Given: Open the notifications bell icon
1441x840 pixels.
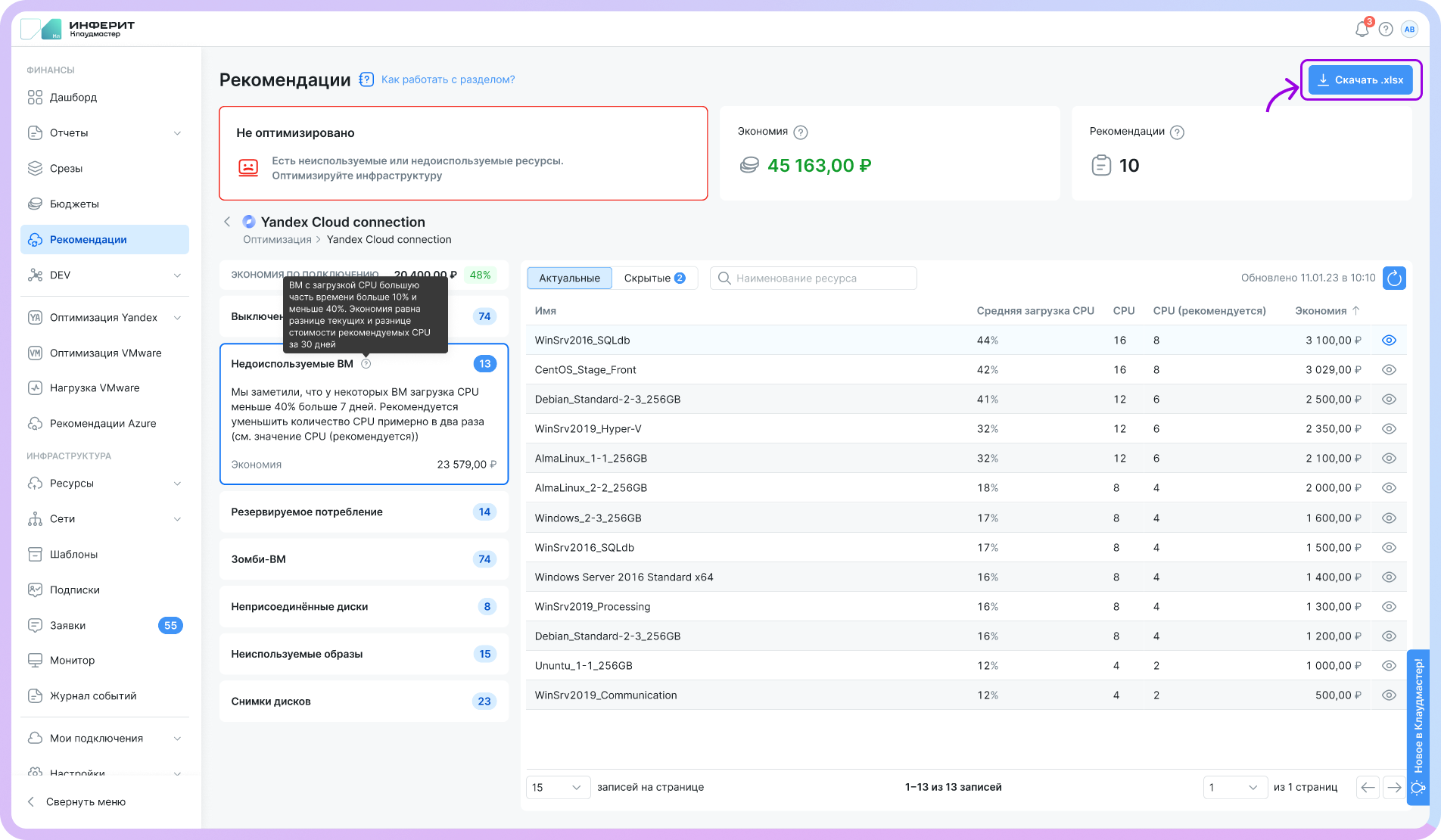Looking at the screenshot, I should (1362, 30).
